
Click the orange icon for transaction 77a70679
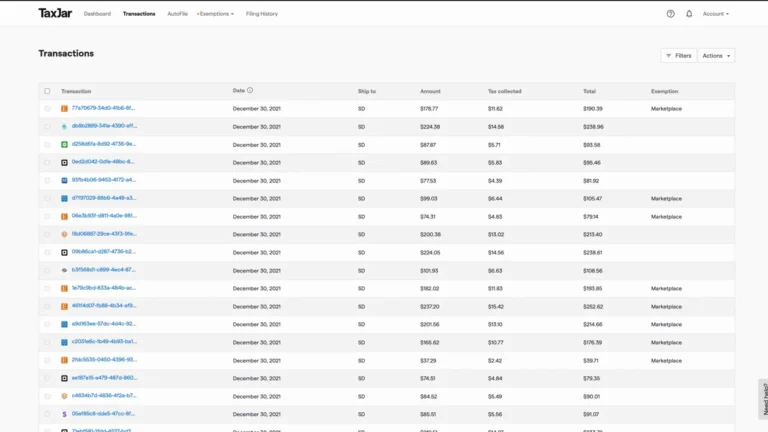(x=64, y=109)
